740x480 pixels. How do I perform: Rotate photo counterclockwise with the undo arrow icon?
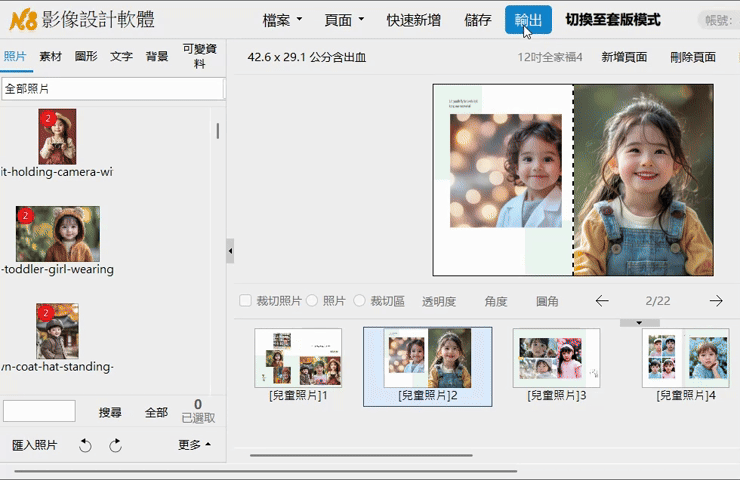coord(85,445)
